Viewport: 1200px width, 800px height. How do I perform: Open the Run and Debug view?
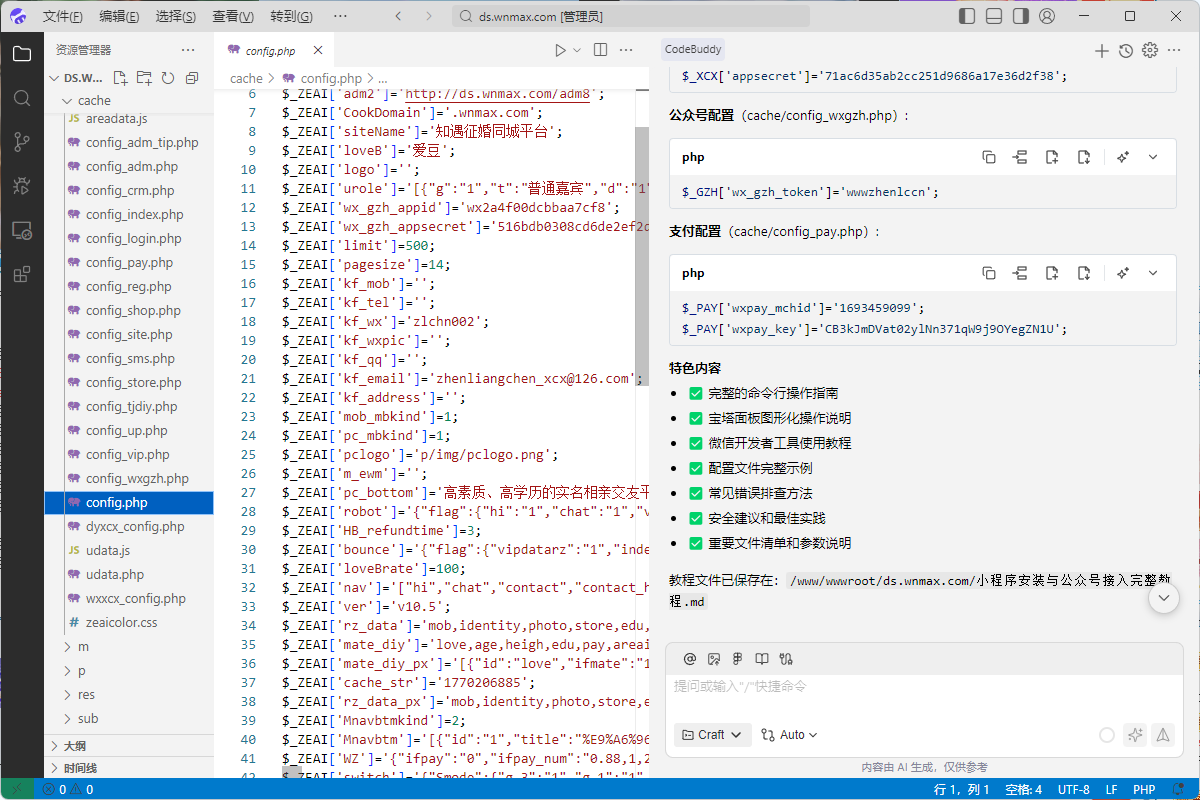click(x=22, y=186)
